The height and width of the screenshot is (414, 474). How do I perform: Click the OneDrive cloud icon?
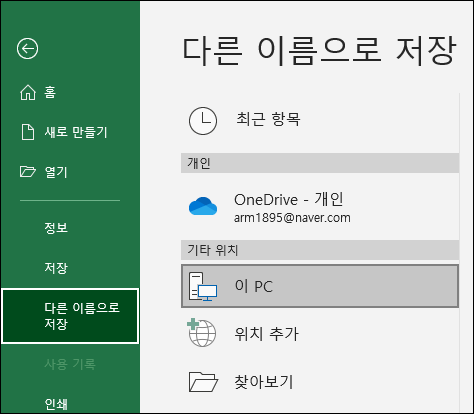click(x=203, y=206)
